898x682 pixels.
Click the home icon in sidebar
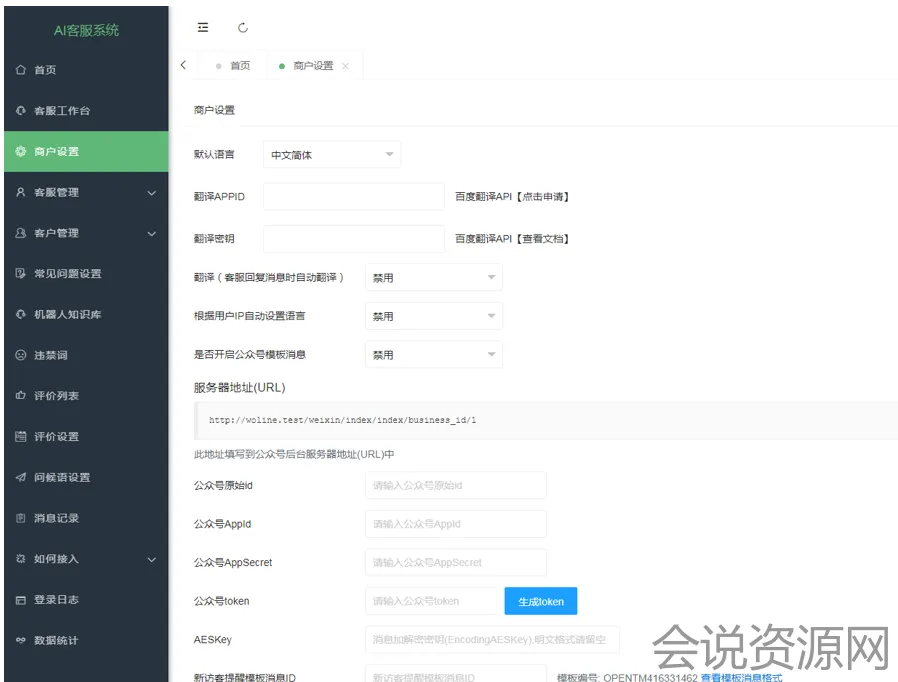(x=20, y=70)
